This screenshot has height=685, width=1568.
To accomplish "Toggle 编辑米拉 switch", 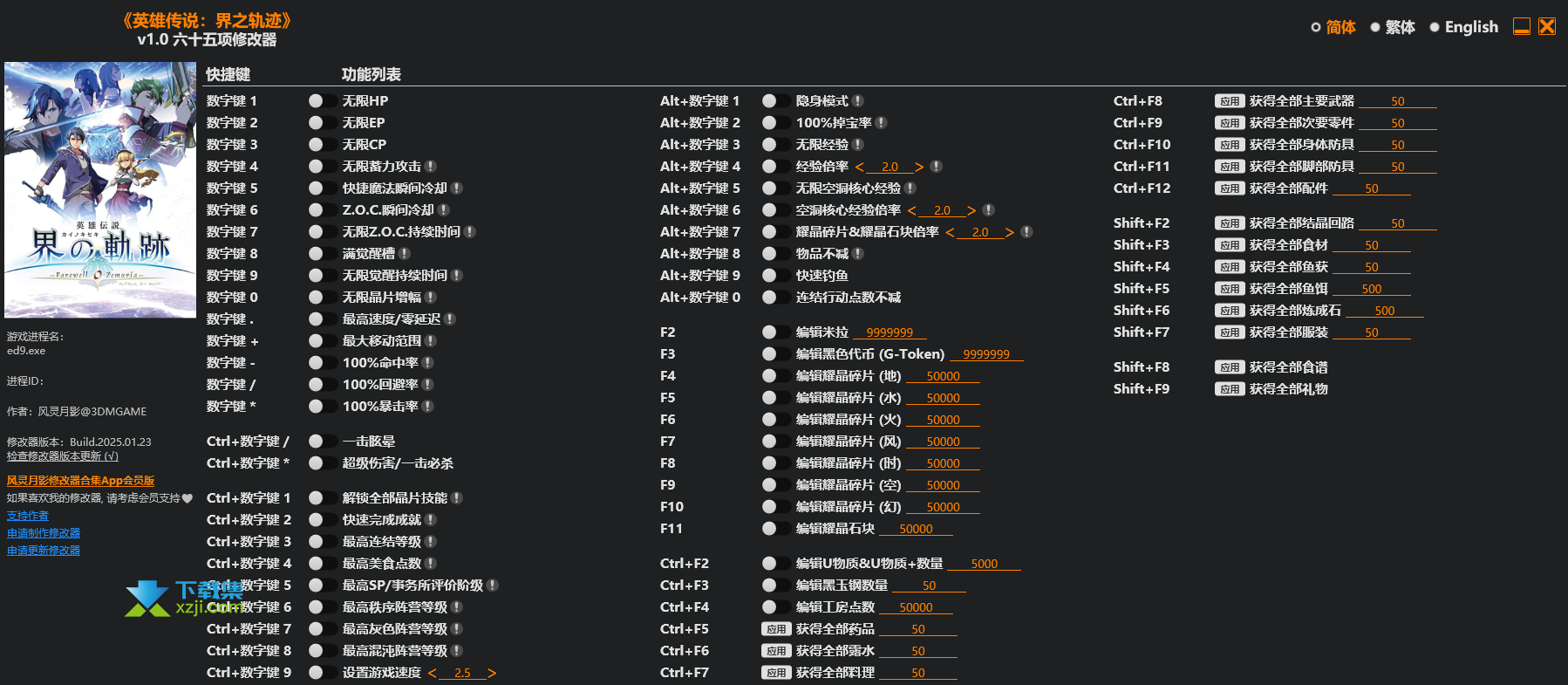I will tap(775, 332).
